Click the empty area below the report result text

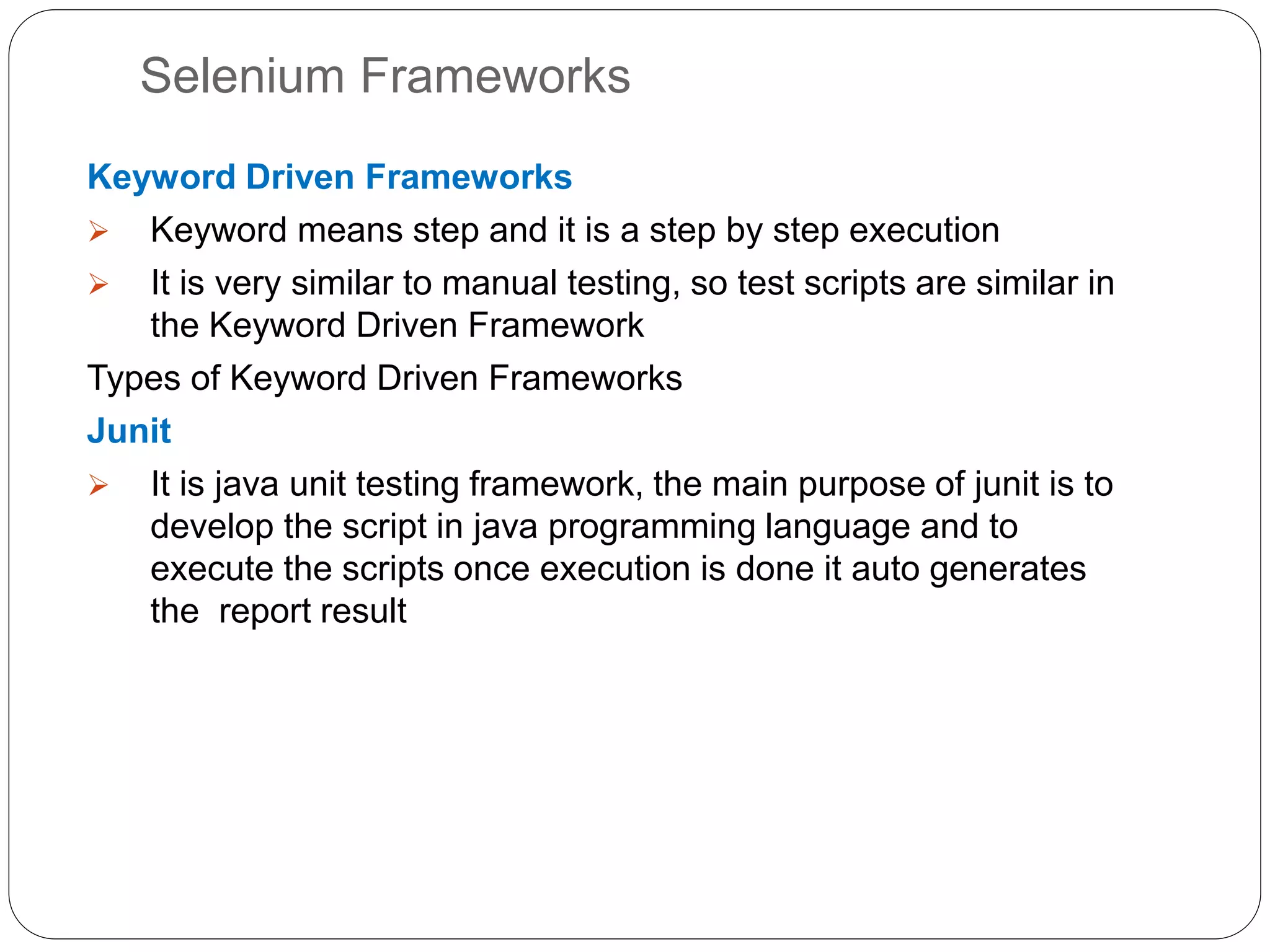point(620,775)
